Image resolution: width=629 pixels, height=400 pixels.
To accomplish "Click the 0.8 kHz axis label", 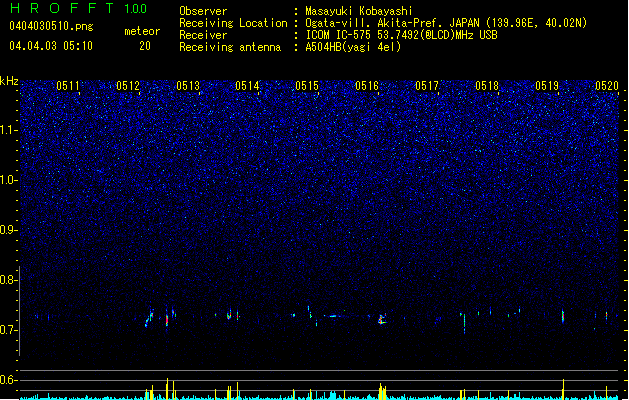I will click(x=9, y=280).
